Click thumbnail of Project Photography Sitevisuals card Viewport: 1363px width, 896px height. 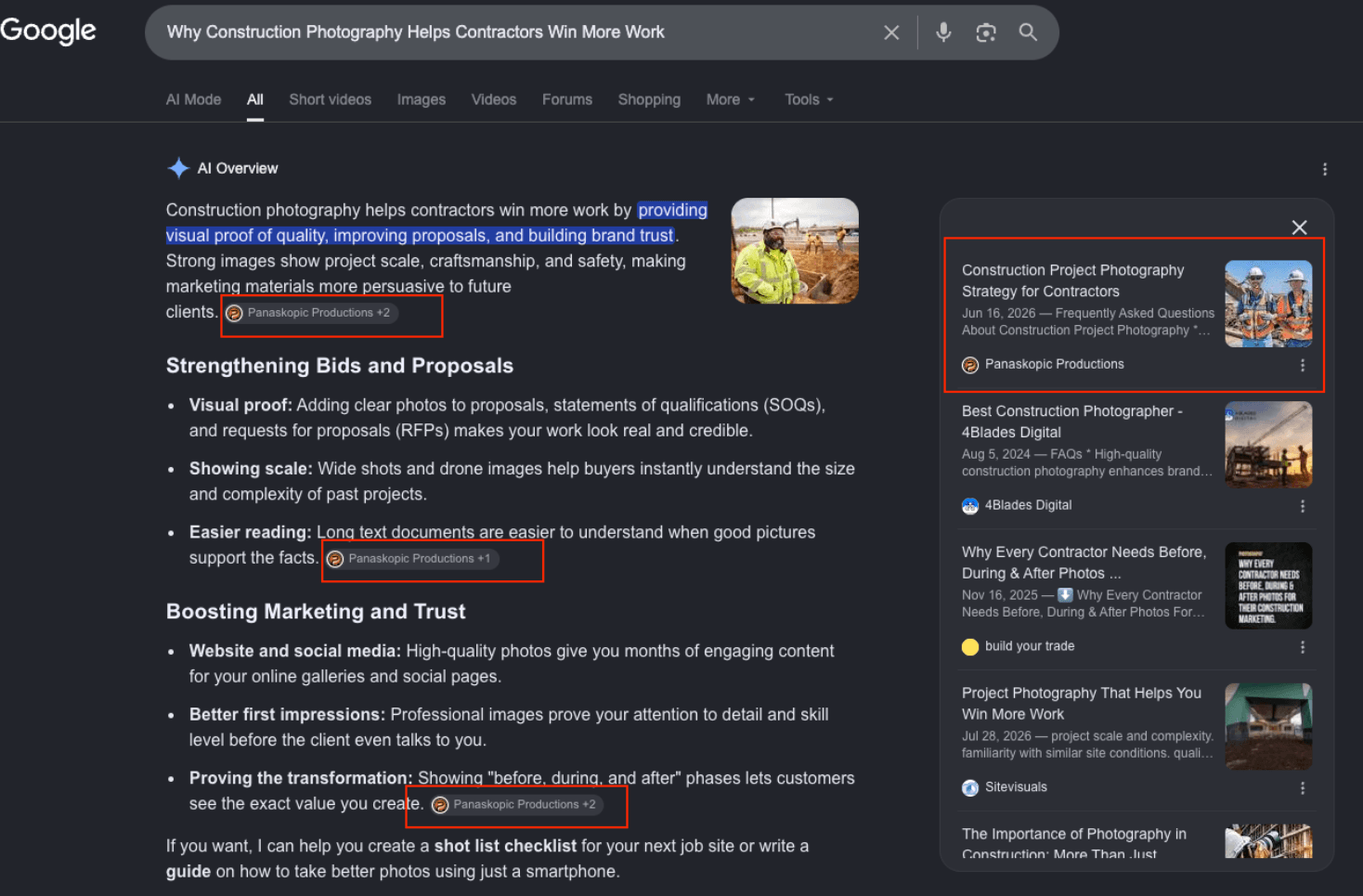1268,727
